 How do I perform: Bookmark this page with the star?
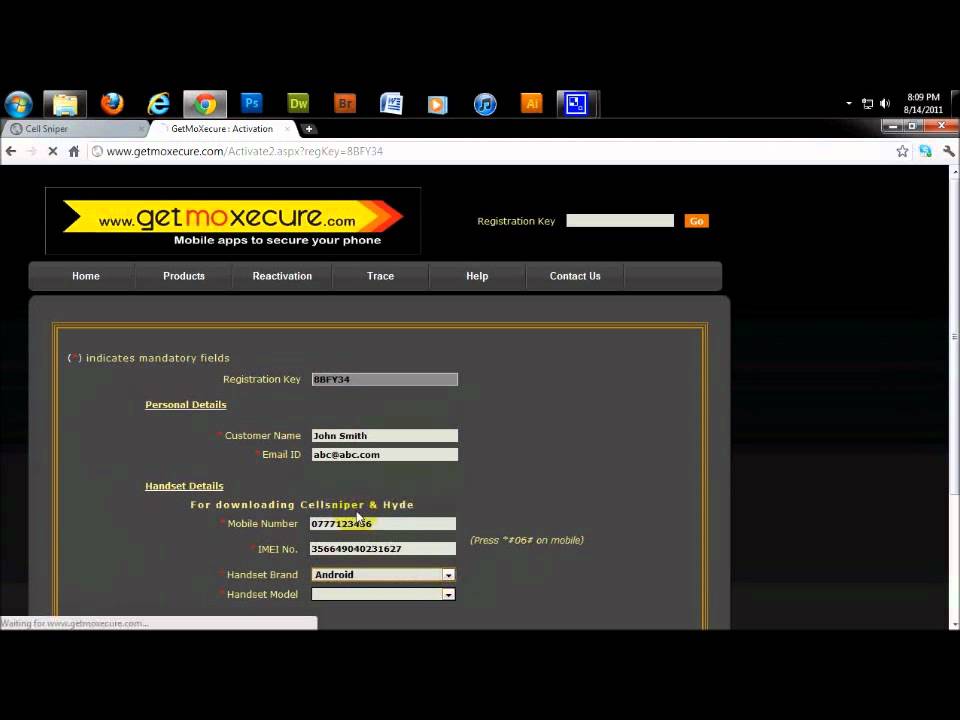click(902, 151)
